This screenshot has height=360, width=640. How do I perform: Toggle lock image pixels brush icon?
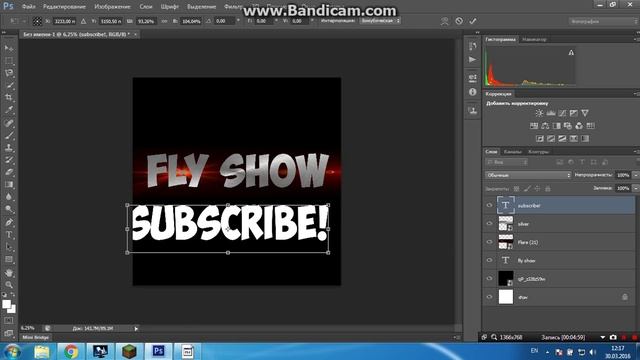click(527, 189)
